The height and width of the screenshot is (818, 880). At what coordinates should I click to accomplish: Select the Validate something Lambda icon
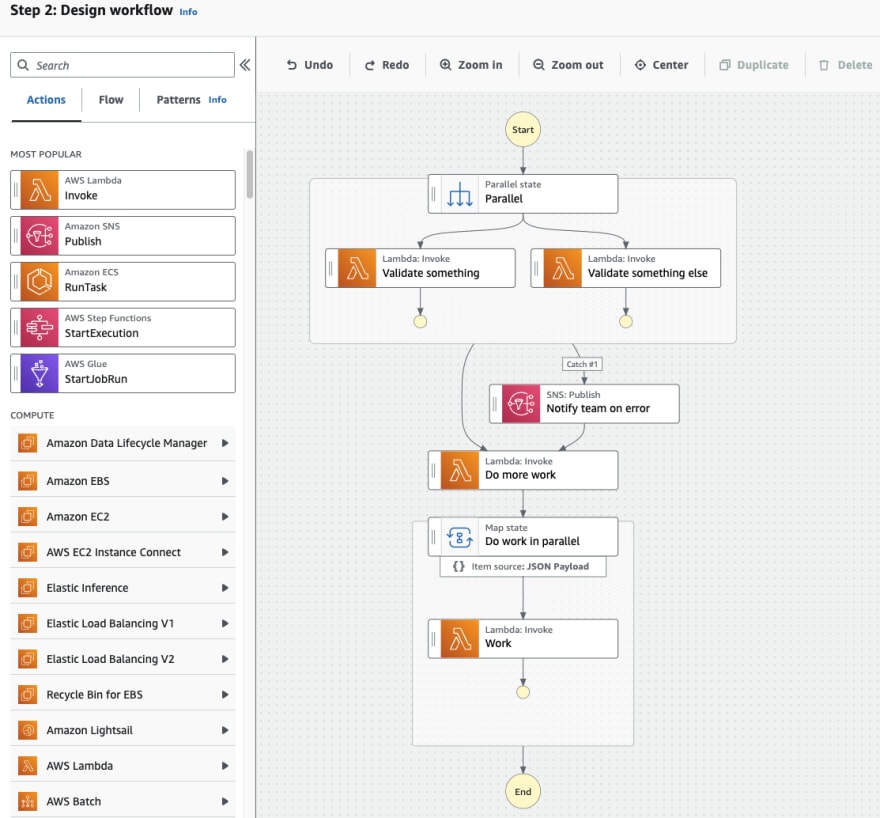click(358, 268)
